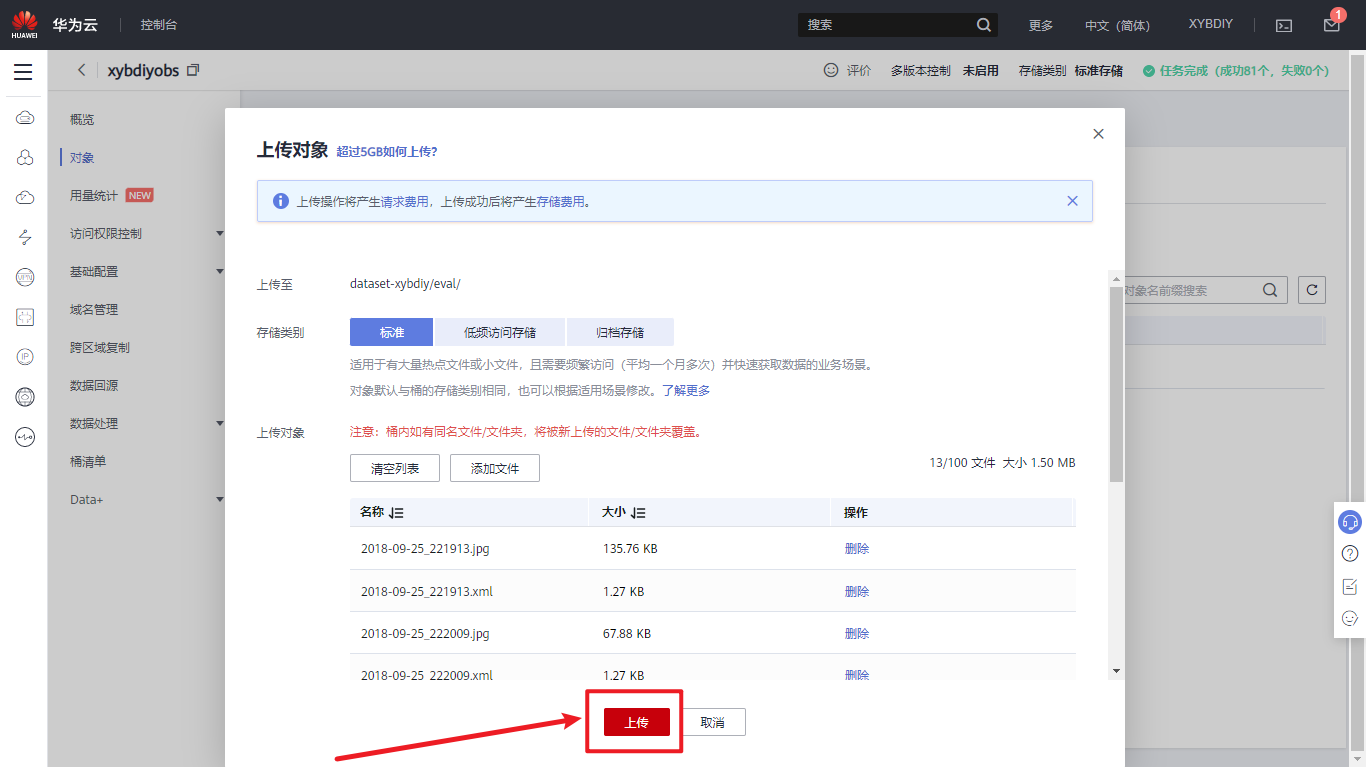The height and width of the screenshot is (767, 1366).
Task: Open the XYBDIY account menu
Action: [x=1210, y=24]
